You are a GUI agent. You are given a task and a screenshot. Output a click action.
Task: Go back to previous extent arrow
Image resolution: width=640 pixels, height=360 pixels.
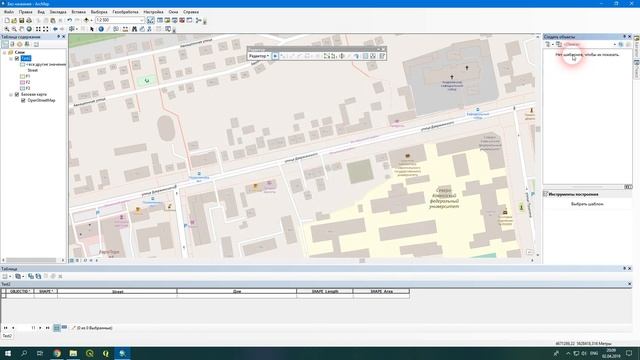(x=55, y=29)
